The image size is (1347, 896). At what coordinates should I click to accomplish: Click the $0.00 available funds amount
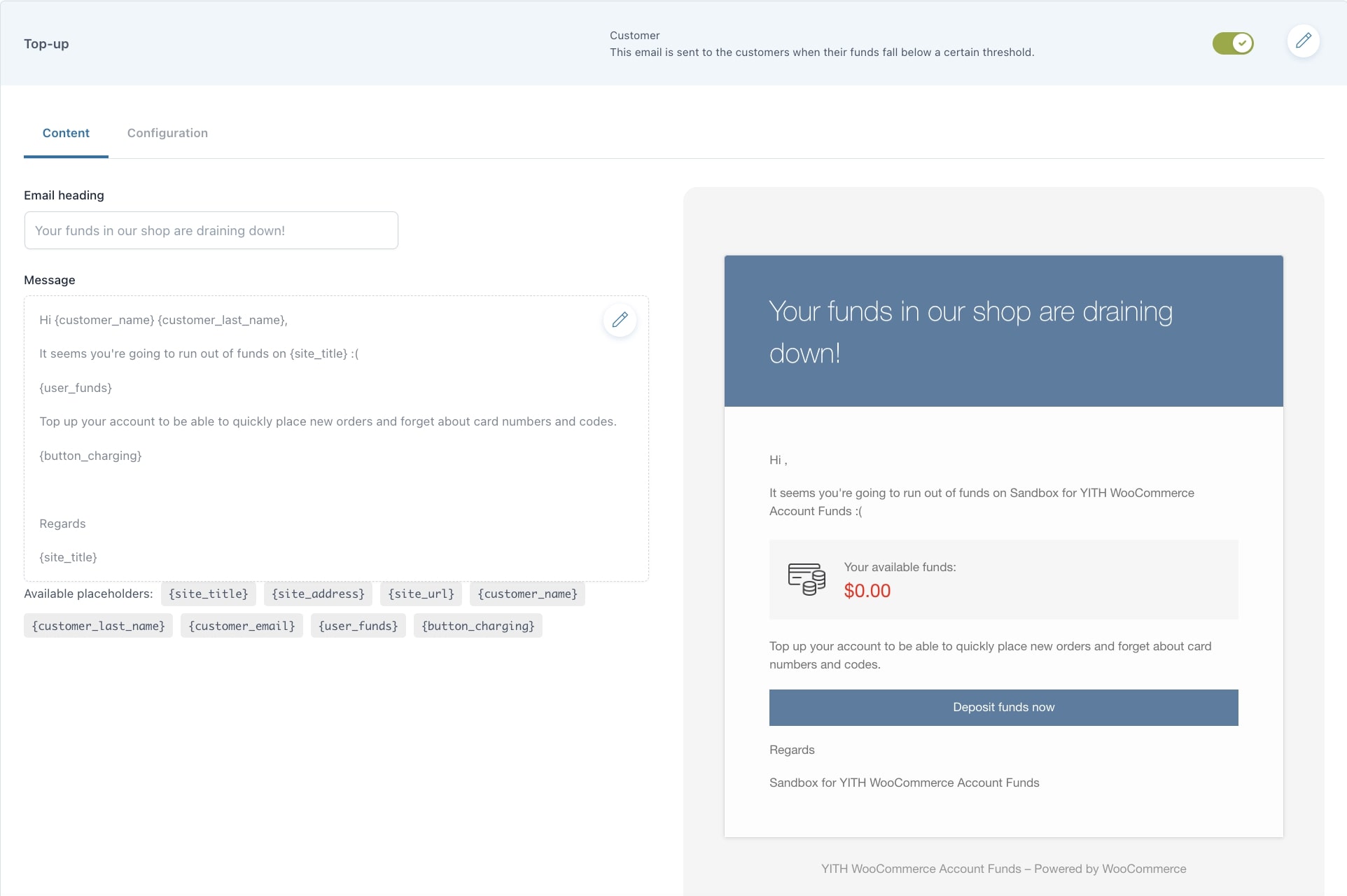click(867, 591)
